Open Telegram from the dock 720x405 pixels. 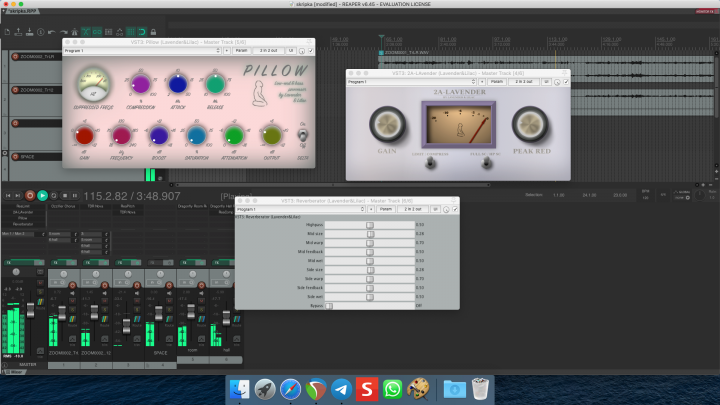point(341,389)
